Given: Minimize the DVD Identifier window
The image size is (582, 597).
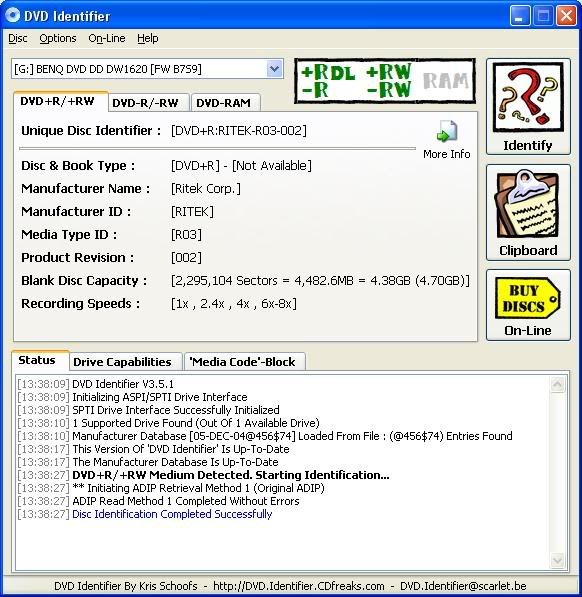Looking at the screenshot, I should pos(519,16).
